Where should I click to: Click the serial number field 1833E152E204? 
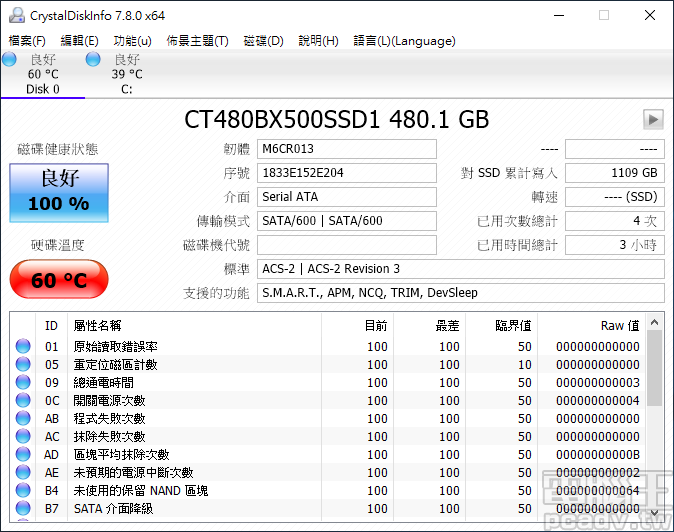point(347,173)
